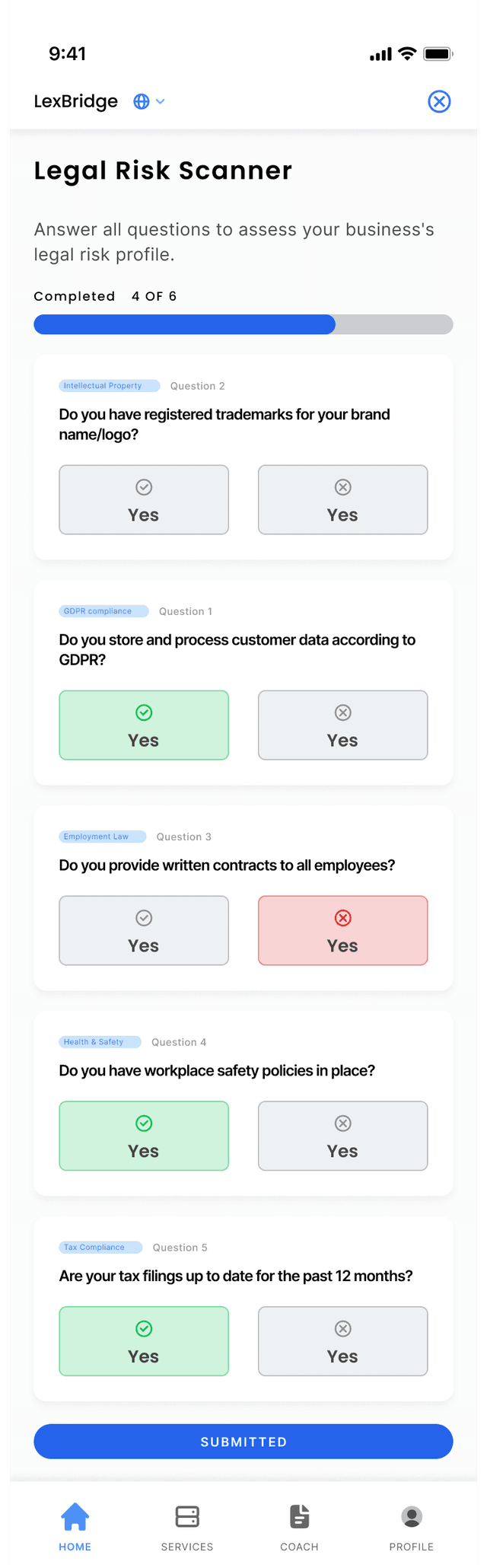This screenshot has height=1568, width=487.
Task: Expand the language dropdown chevron in the header
Action: 161,101
